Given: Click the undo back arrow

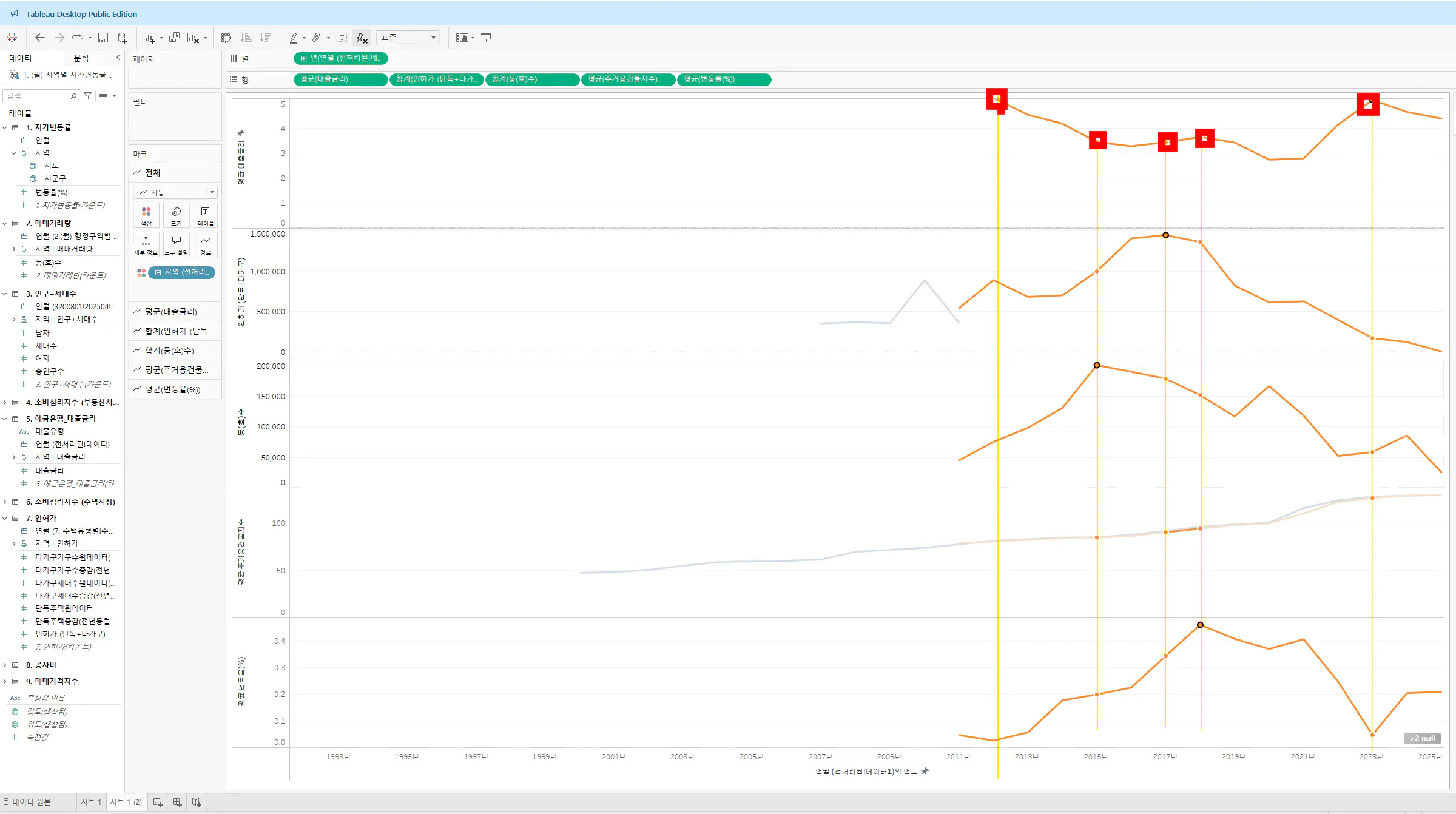Looking at the screenshot, I should pos(40,38).
